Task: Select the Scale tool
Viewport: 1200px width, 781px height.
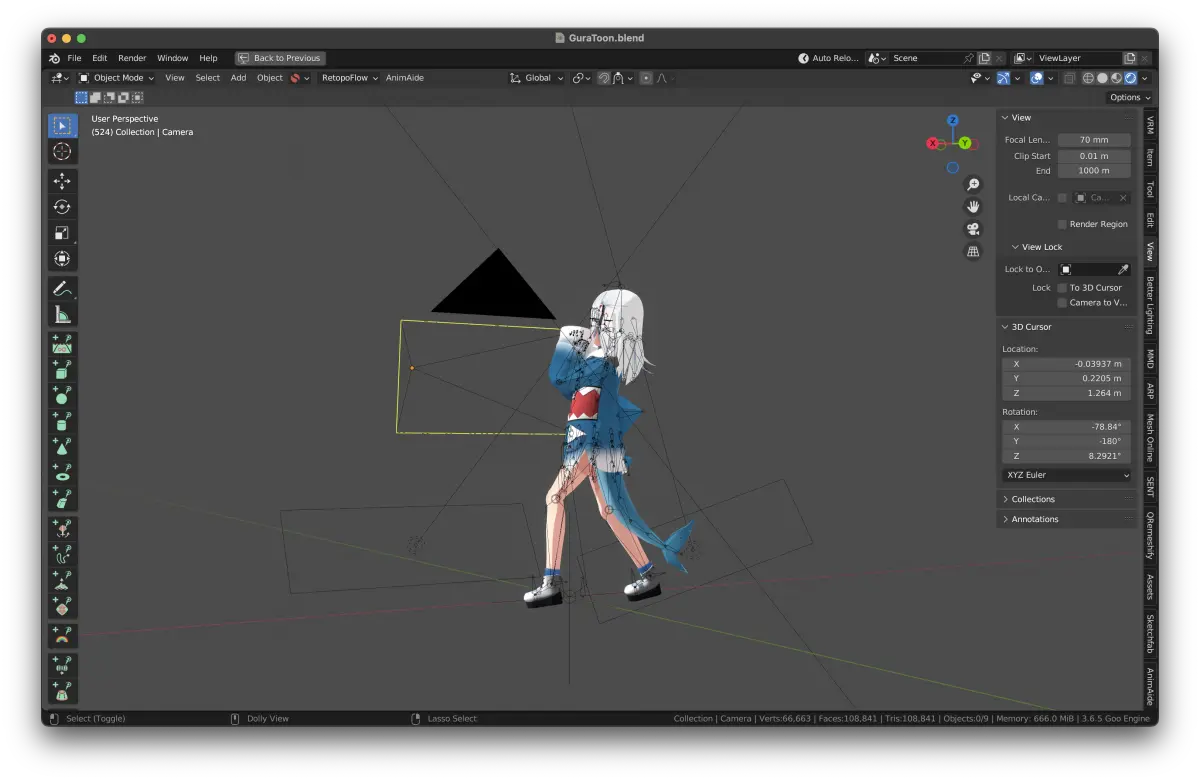Action: coord(62,233)
